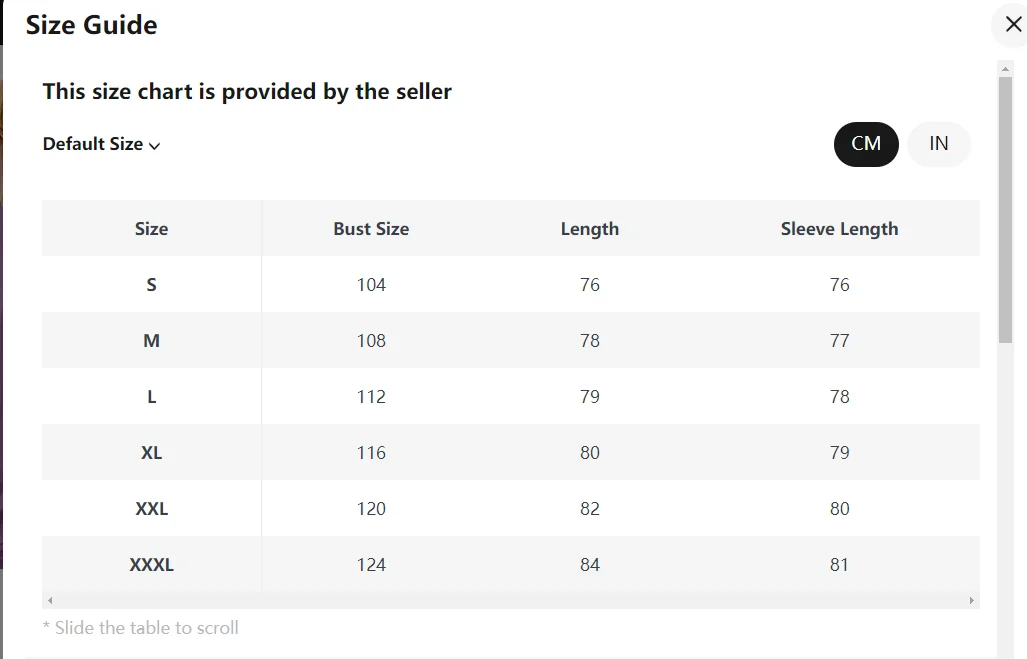Click the horizontal scrollbar left arrow

50,600
